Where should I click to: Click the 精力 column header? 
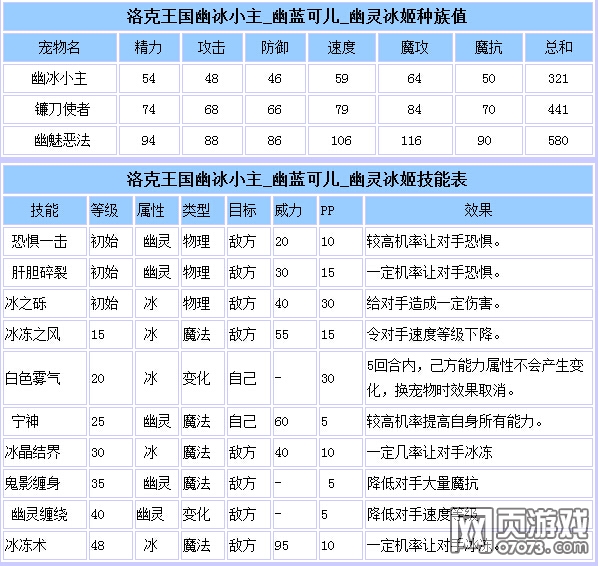148,48
